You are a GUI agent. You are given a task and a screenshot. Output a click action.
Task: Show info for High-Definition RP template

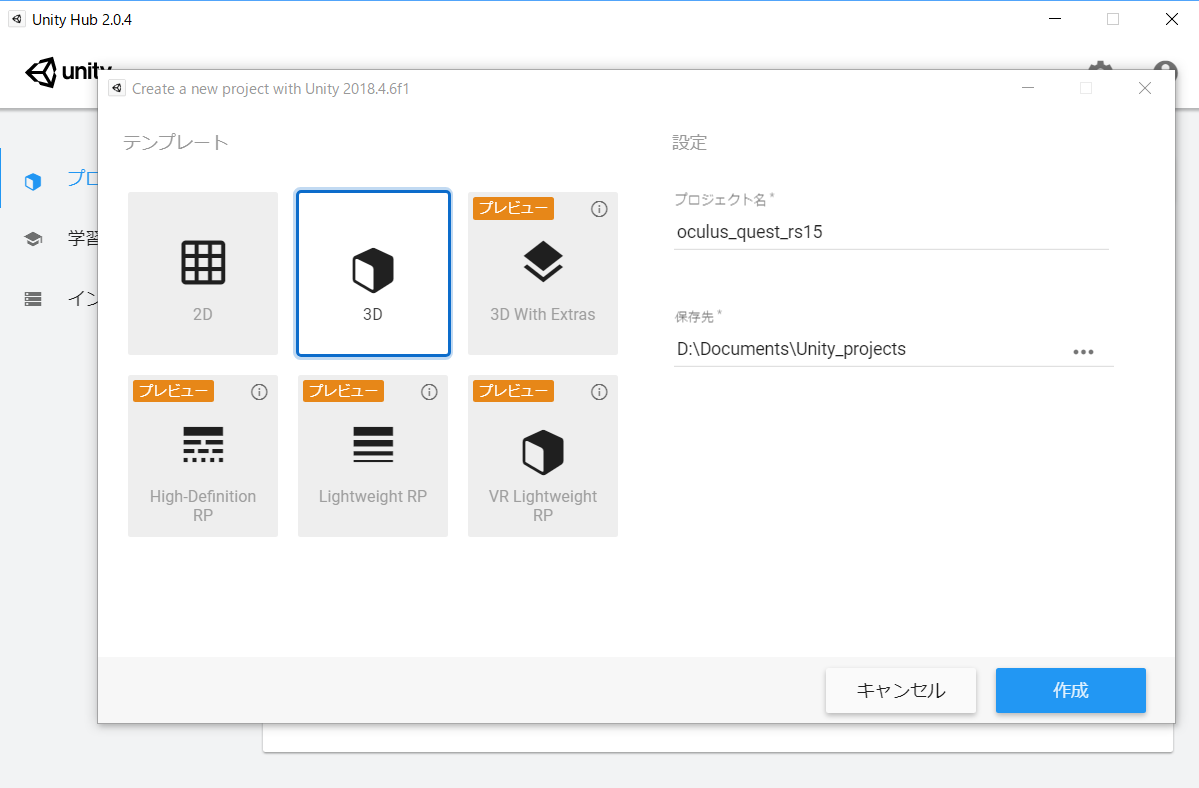coord(259,392)
